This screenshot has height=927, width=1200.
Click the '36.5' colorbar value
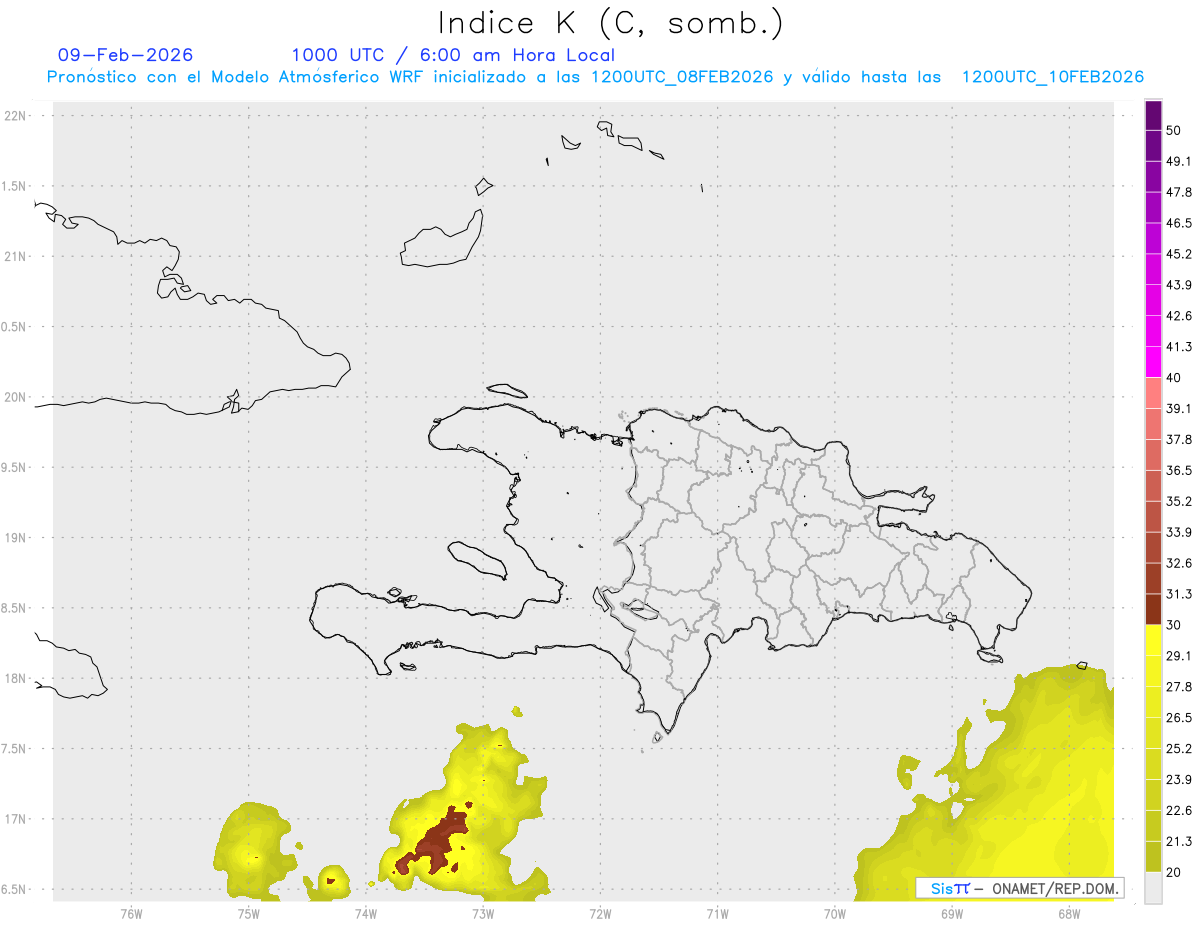coord(1179,470)
